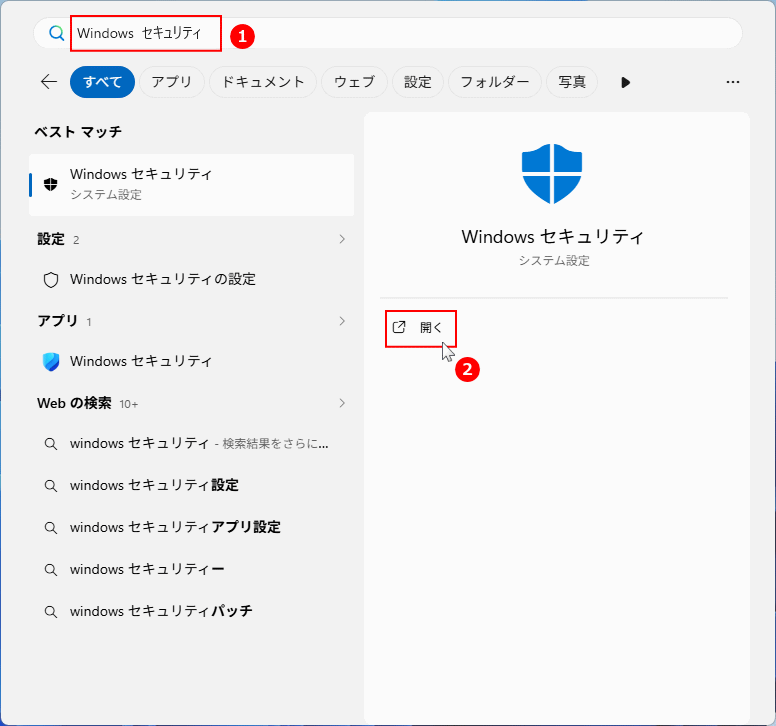The height and width of the screenshot is (726, 776).
Task: Switch to the アプリ filter tab
Action: coord(172,82)
